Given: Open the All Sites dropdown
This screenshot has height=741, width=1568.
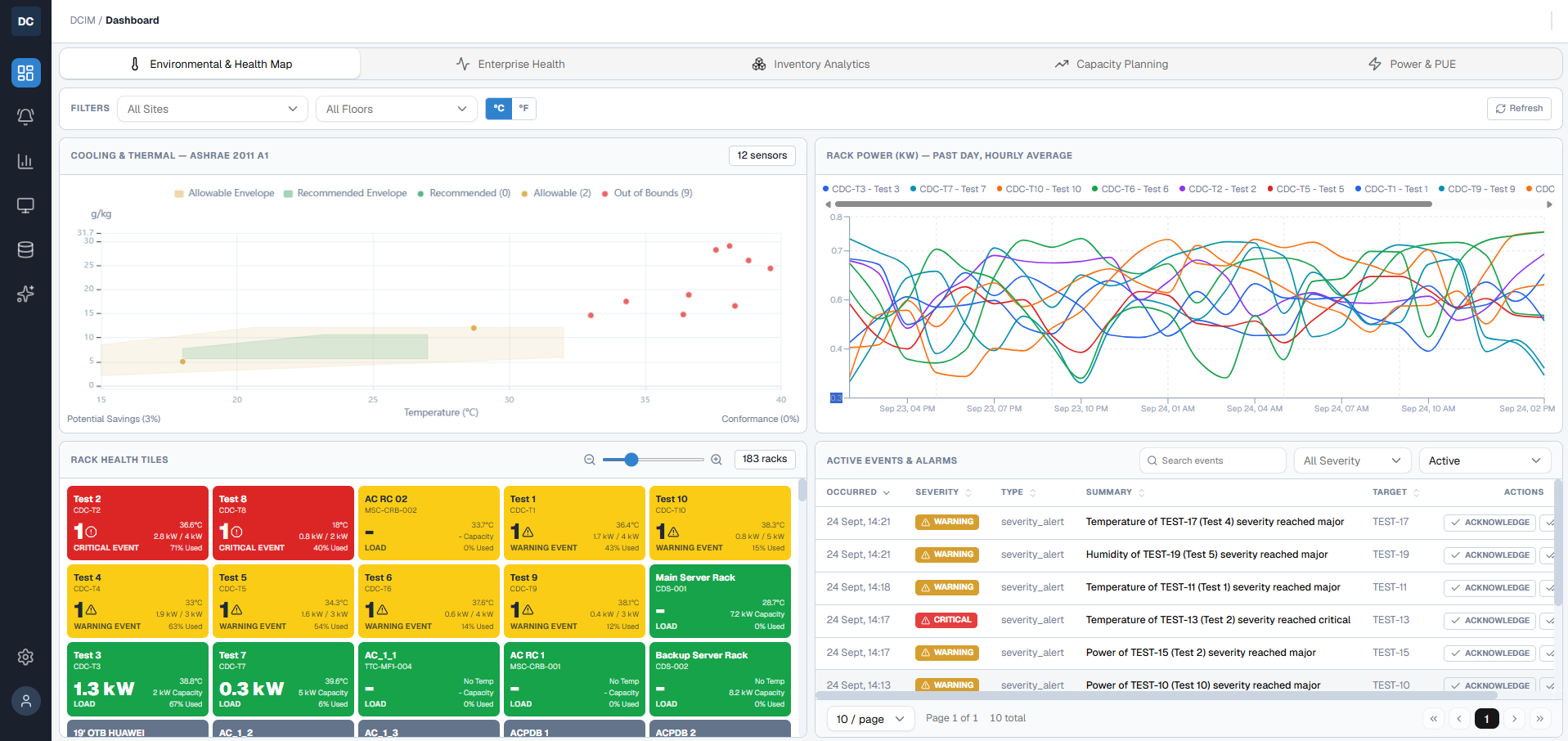Looking at the screenshot, I should tap(213, 109).
